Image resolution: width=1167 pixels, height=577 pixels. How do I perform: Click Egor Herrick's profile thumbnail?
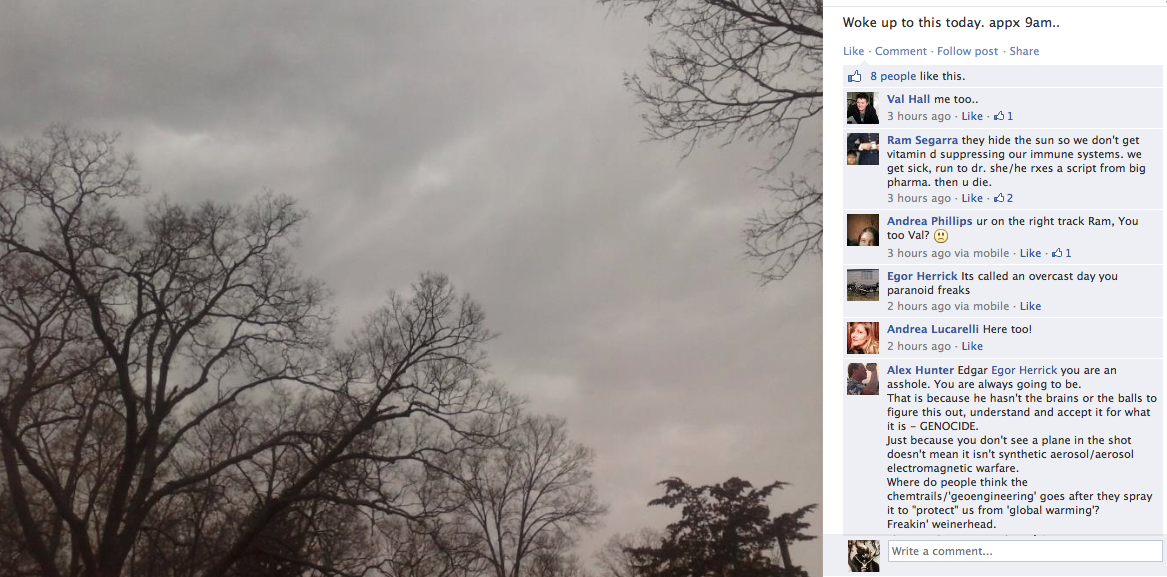863,285
